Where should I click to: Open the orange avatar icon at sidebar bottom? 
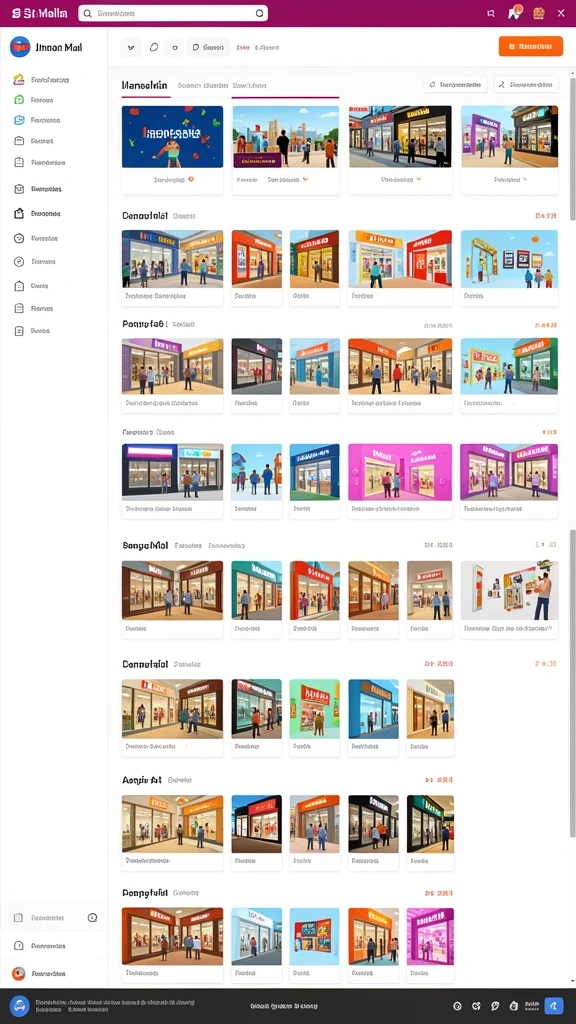[x=19, y=973]
